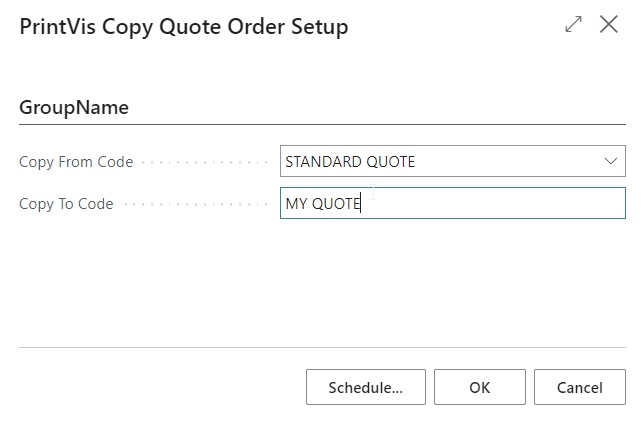Collapse the GroupName section header
The image size is (644, 423).
[74, 108]
